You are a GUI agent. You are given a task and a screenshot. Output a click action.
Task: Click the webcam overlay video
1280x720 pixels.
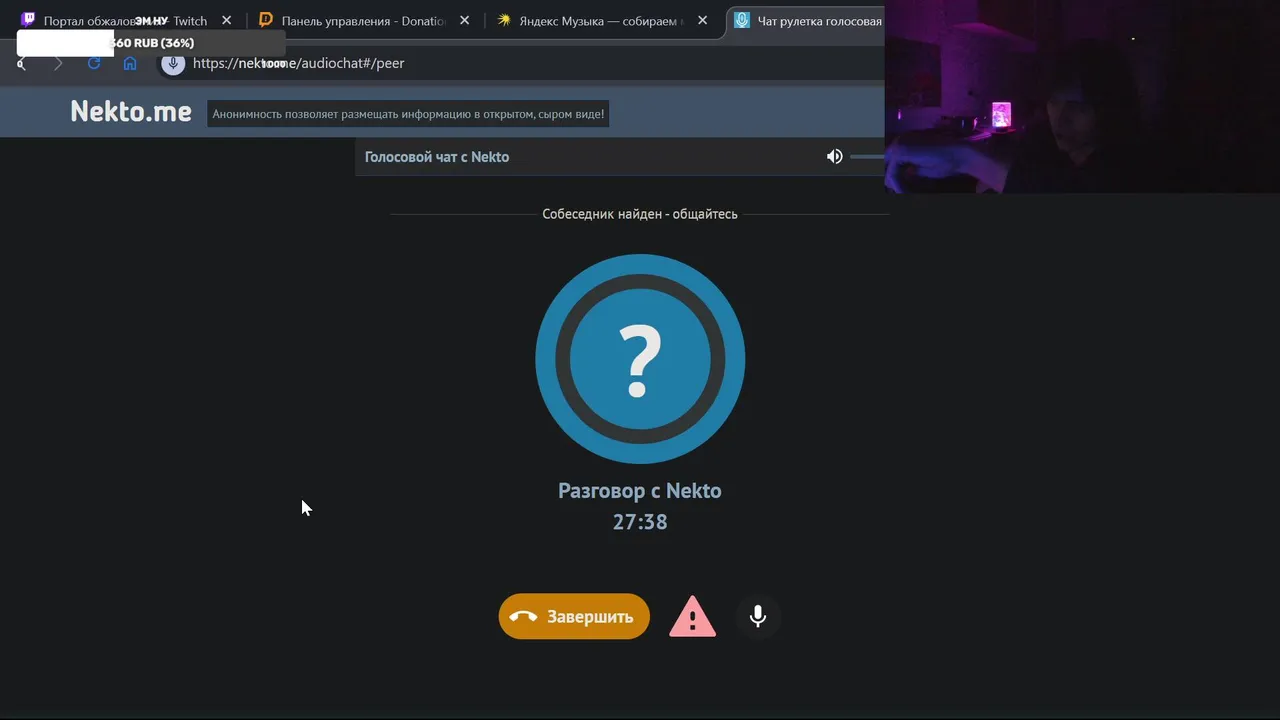click(1082, 96)
